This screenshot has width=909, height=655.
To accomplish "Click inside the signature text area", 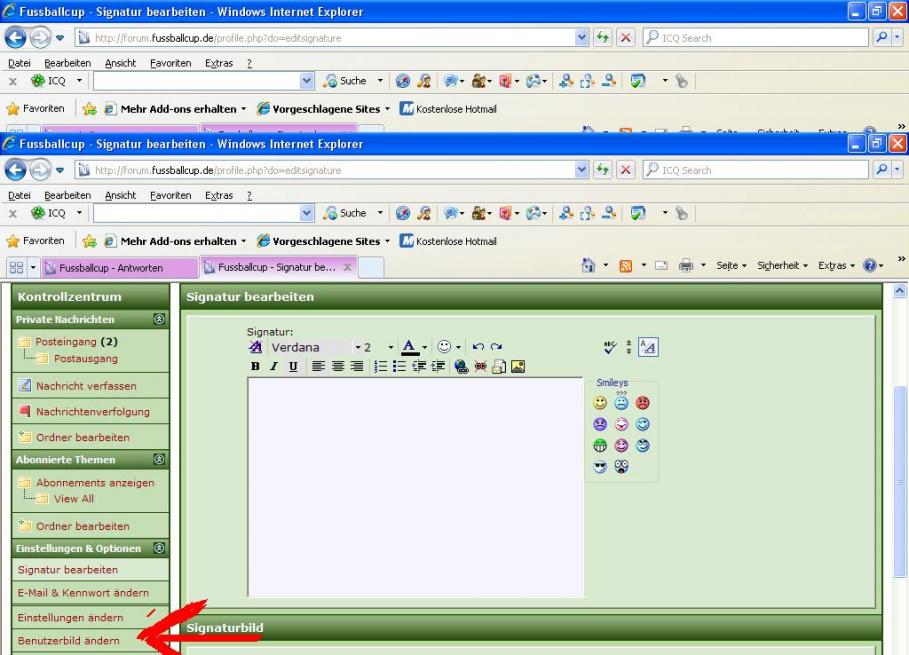I will [x=415, y=487].
